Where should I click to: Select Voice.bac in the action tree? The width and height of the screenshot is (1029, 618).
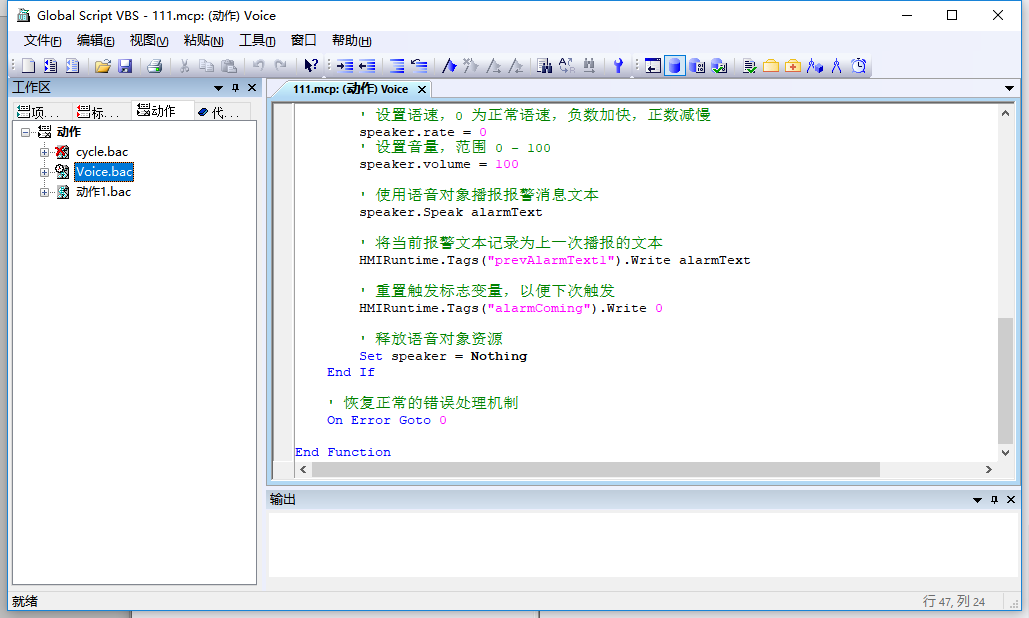click(104, 172)
